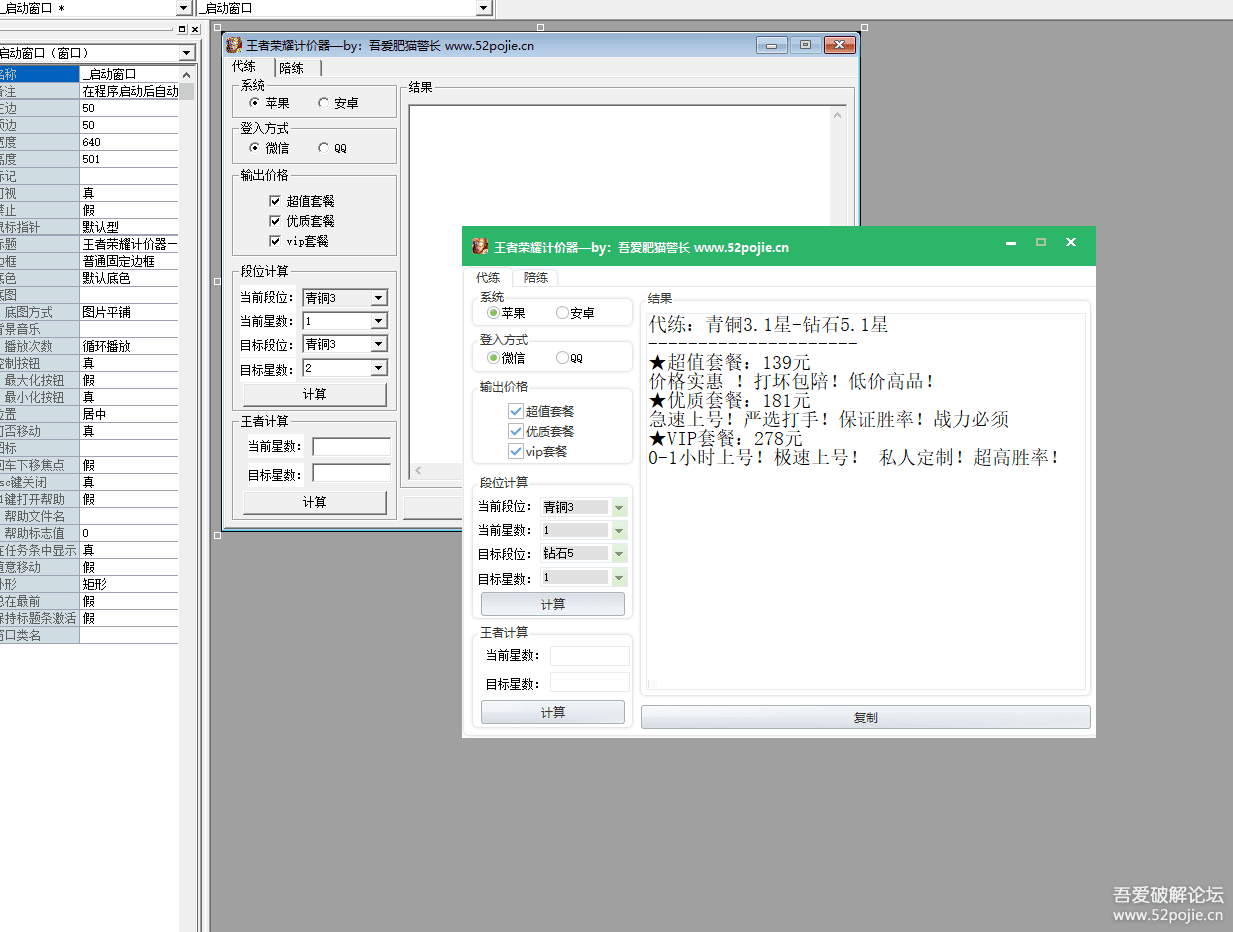Open 当前星数 dropdown in the front window
This screenshot has height=932, width=1233.
619,530
